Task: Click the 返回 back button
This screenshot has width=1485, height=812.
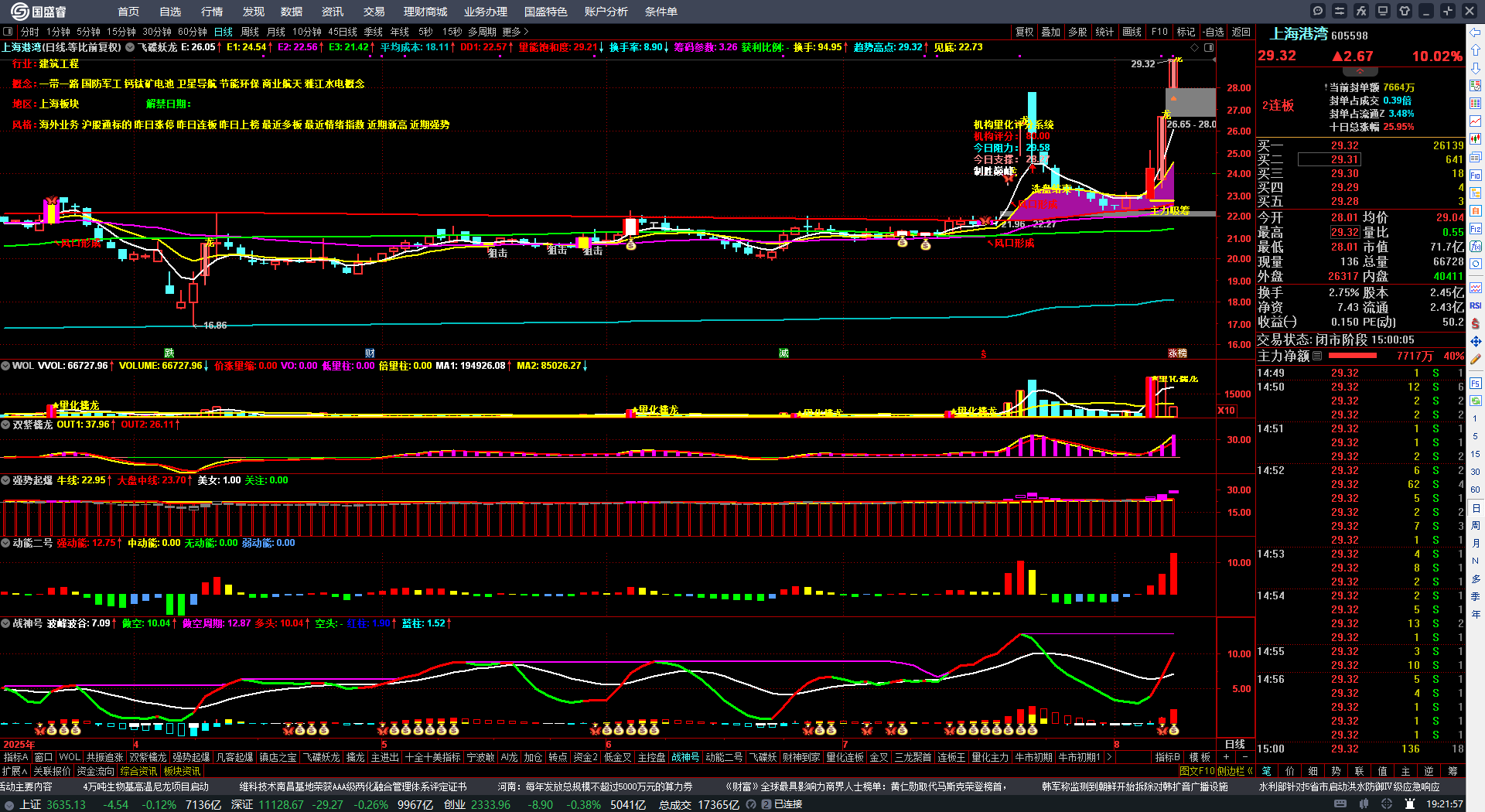Action: coord(1241,32)
